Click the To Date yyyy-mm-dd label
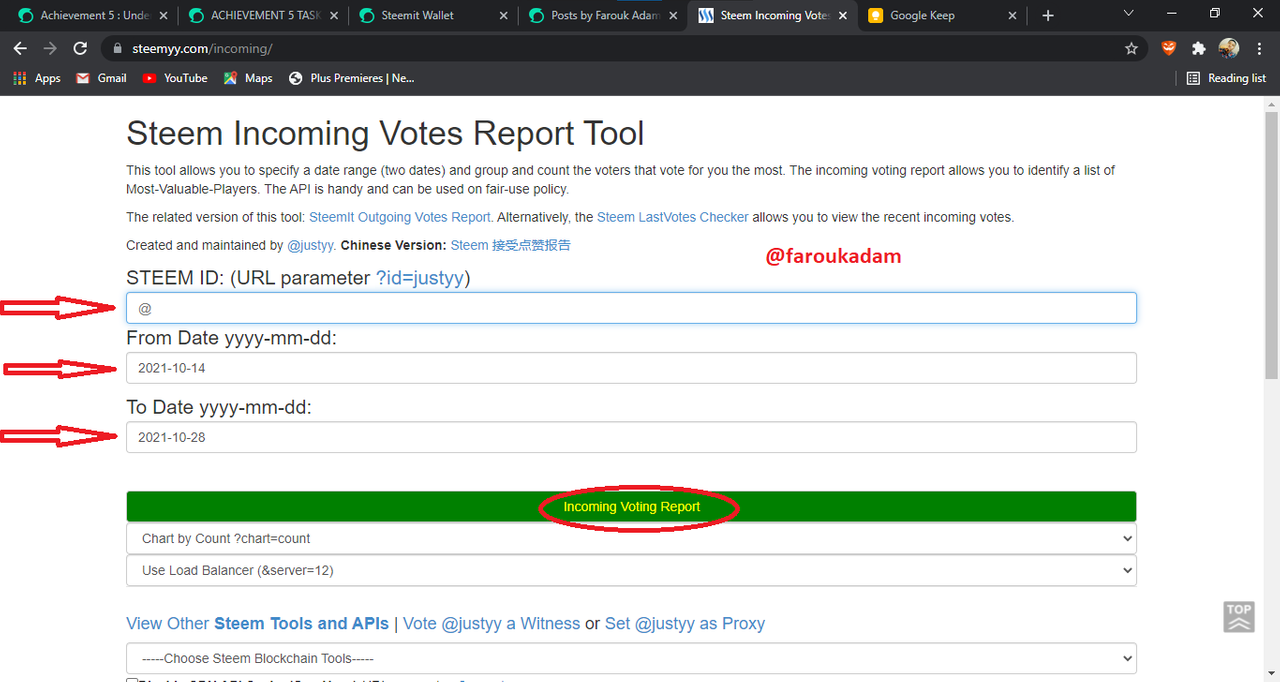Screen dimensions: 1280x682 (x=219, y=407)
